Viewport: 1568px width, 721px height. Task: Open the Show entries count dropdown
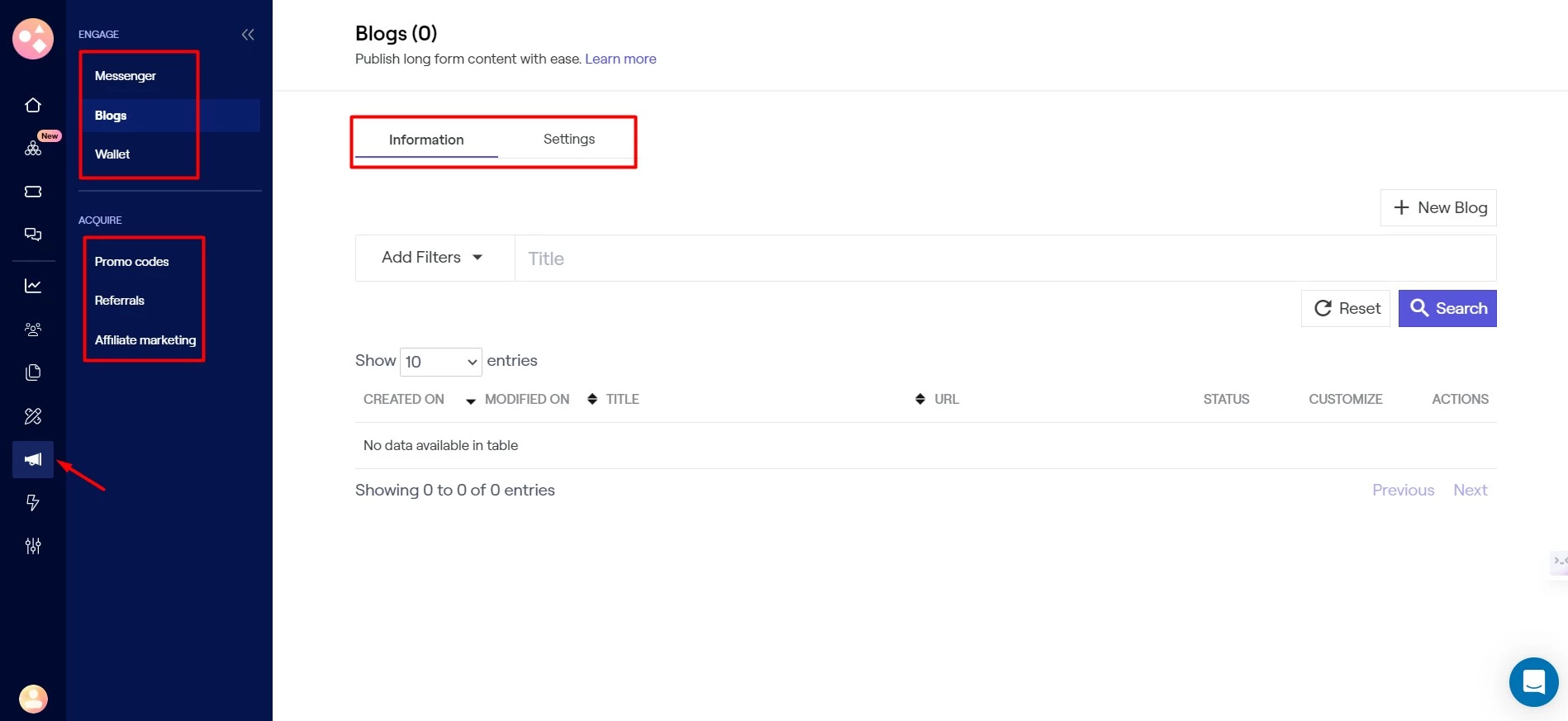440,362
